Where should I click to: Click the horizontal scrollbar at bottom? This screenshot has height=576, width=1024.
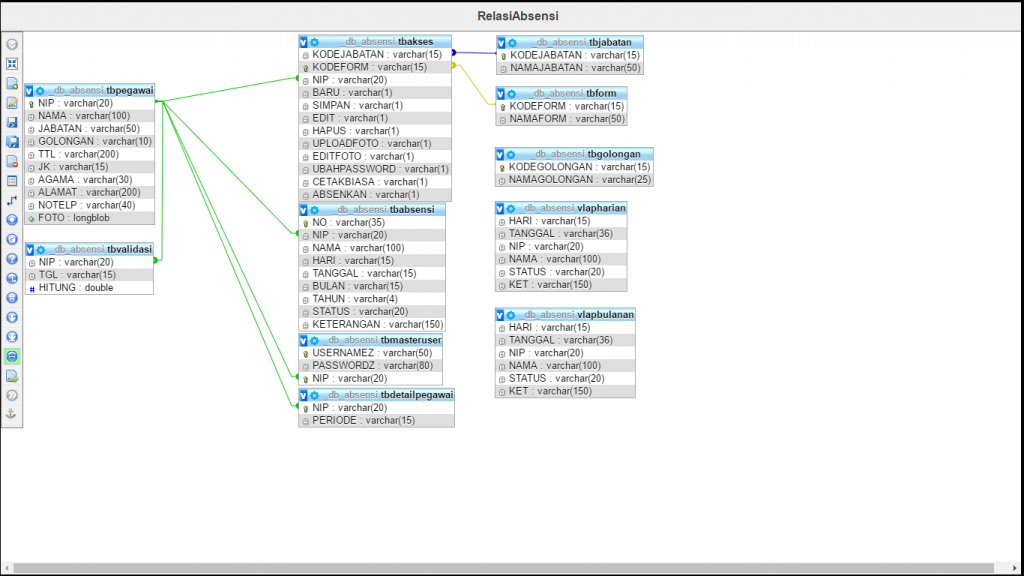[500, 568]
